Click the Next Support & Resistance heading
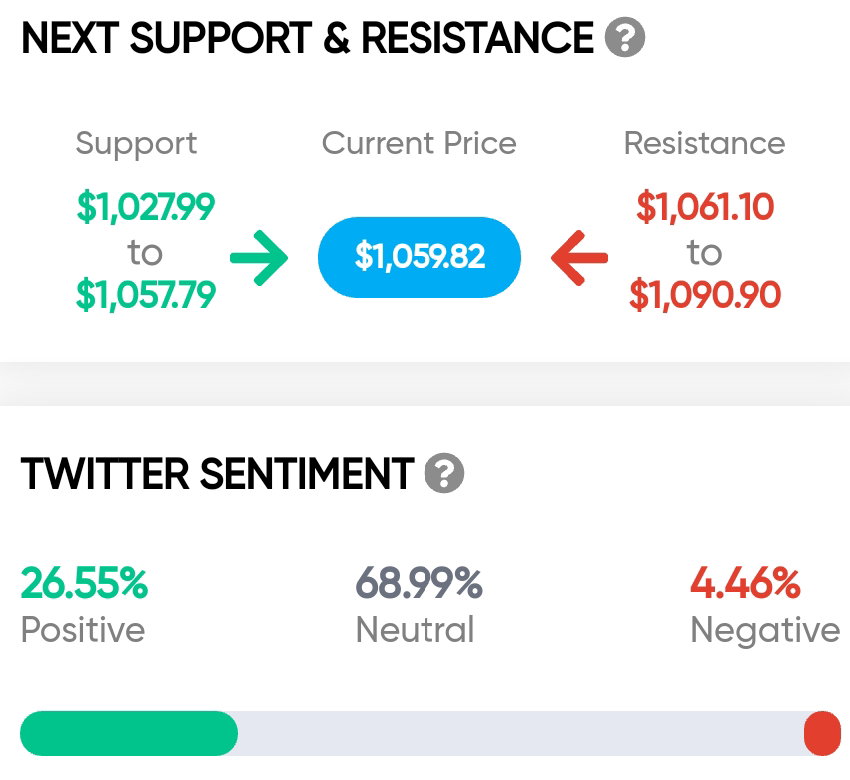Screen dimensions: 850x780 pyautogui.click(x=307, y=37)
